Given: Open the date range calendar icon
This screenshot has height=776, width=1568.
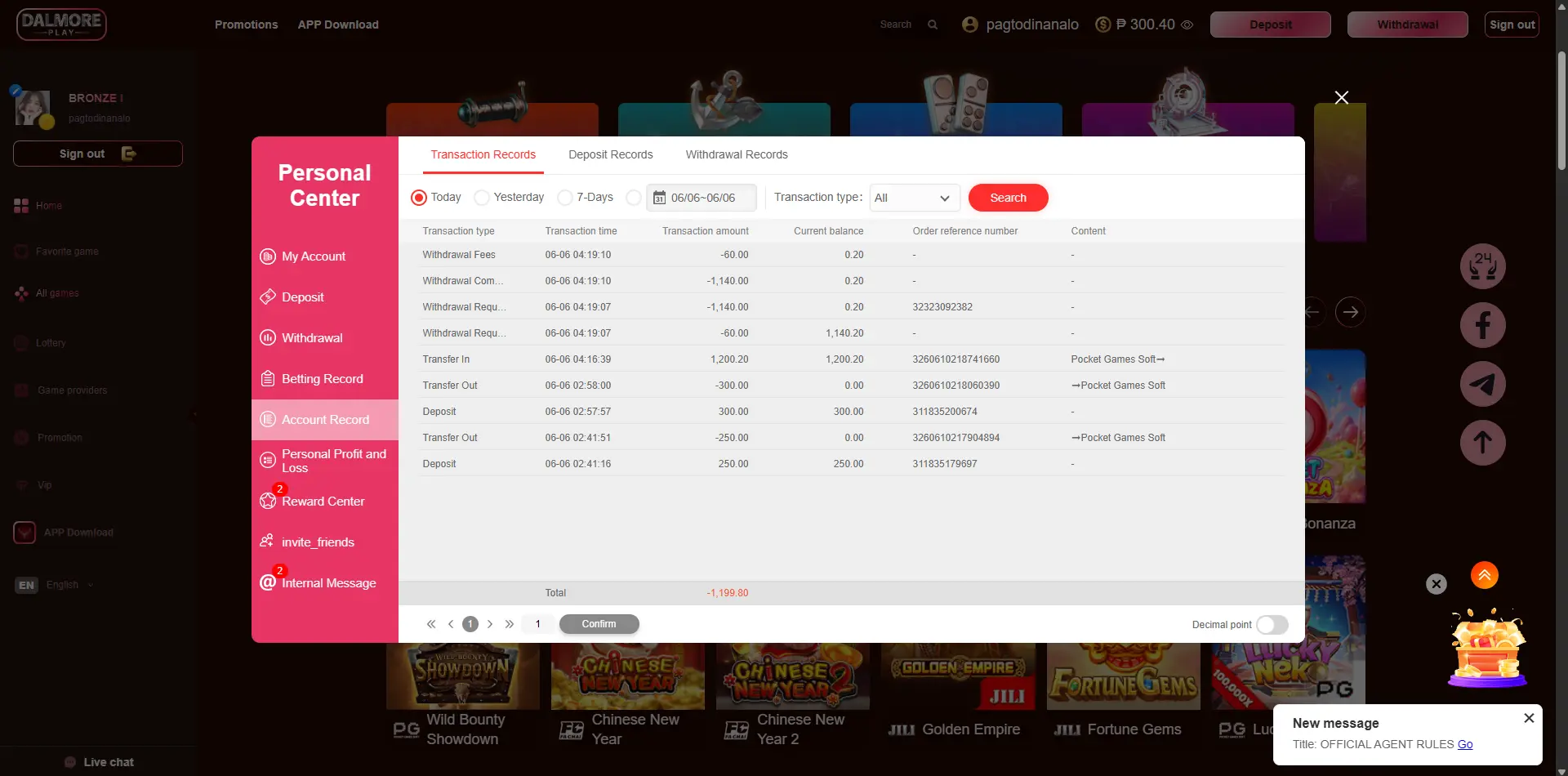Looking at the screenshot, I should 659,198.
